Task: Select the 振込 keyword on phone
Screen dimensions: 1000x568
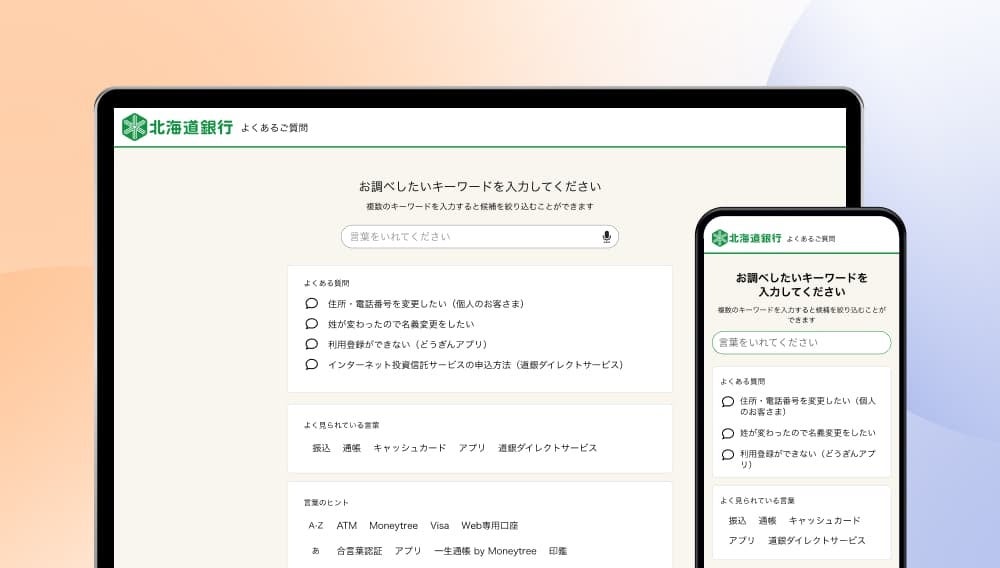Action: pyautogui.click(x=737, y=521)
